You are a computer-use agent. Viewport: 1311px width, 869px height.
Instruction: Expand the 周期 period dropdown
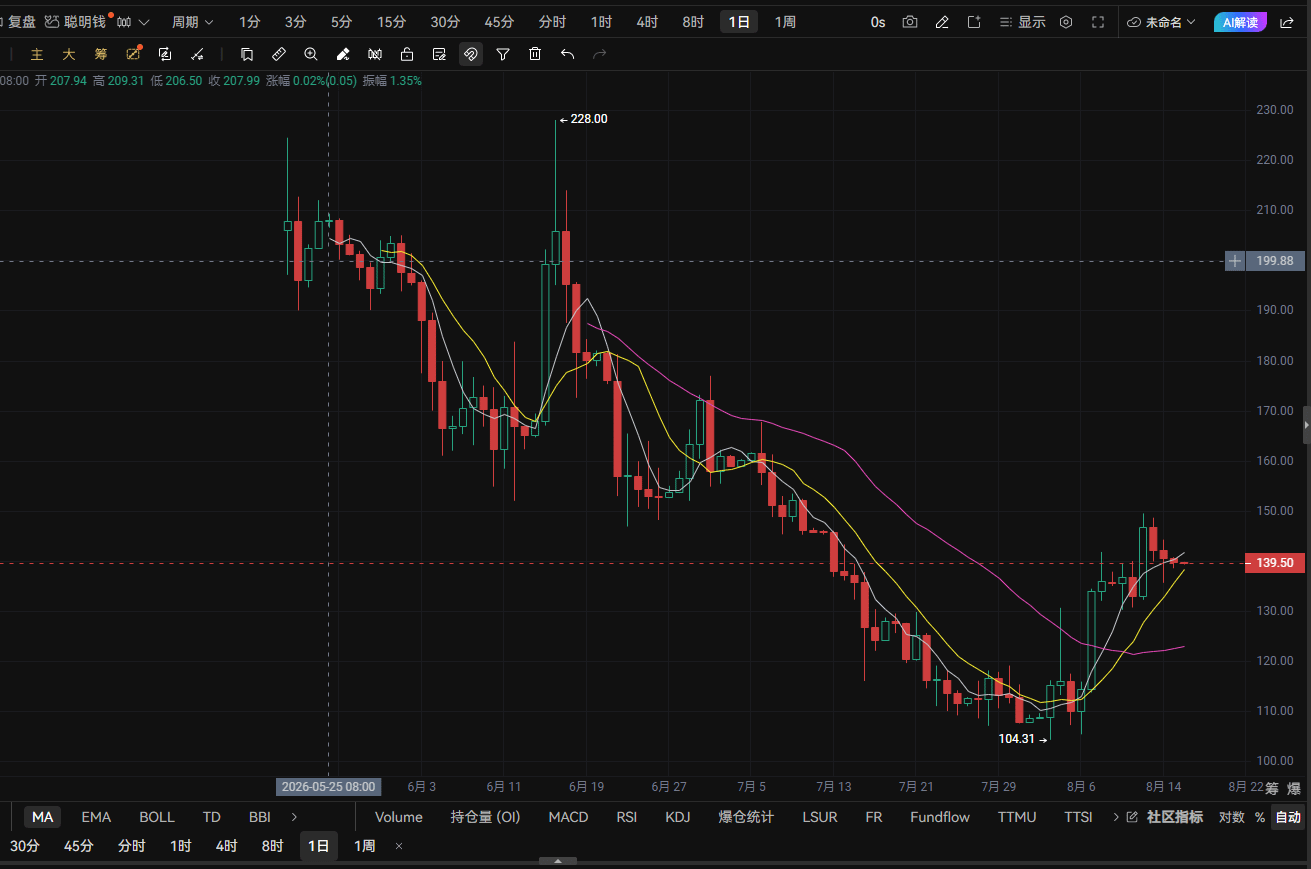pyautogui.click(x=193, y=22)
